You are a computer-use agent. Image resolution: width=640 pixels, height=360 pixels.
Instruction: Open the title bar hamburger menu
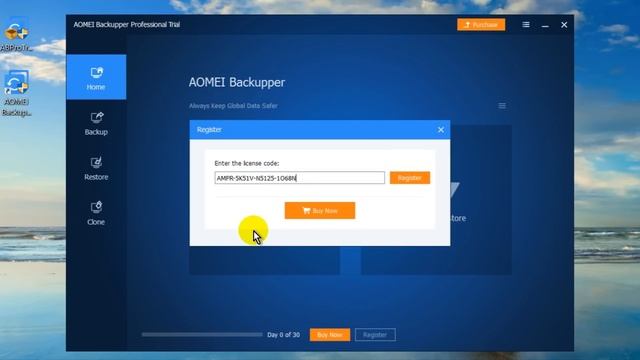526,25
